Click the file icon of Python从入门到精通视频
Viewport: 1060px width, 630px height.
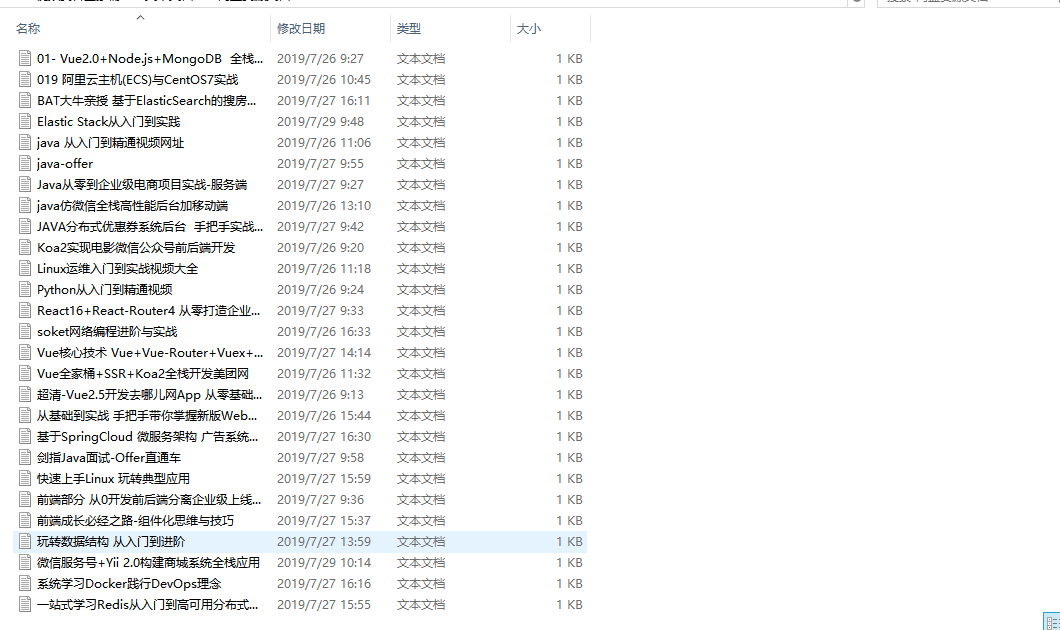[25, 289]
